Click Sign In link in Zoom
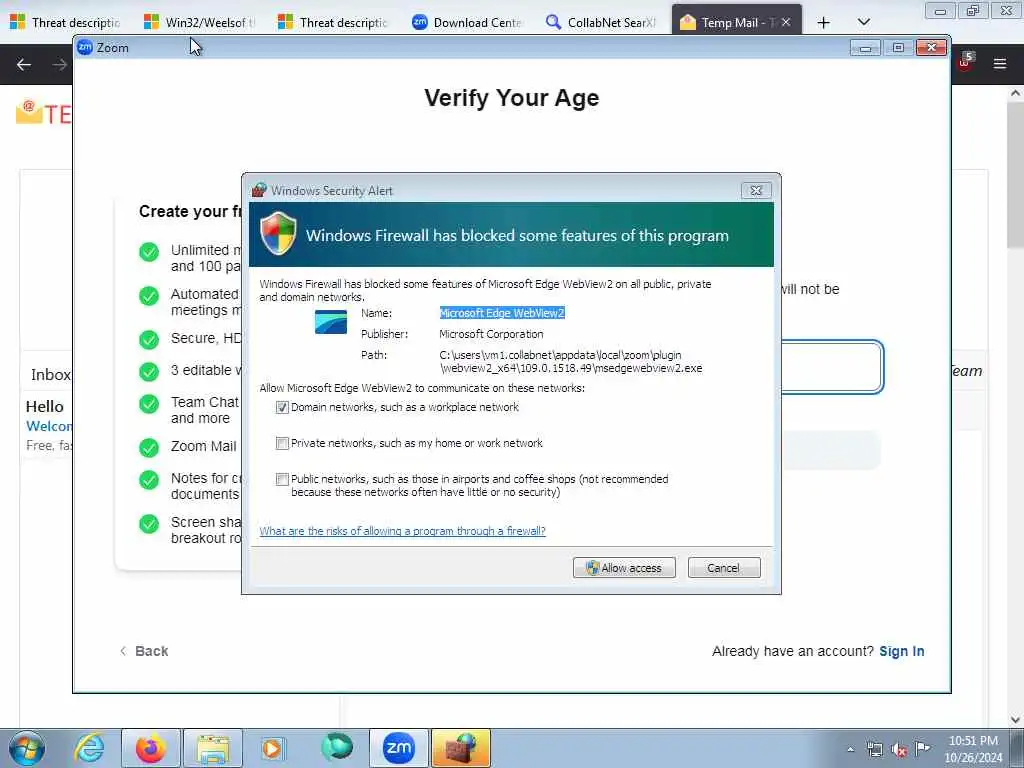The height and width of the screenshot is (768, 1024). pos(901,651)
